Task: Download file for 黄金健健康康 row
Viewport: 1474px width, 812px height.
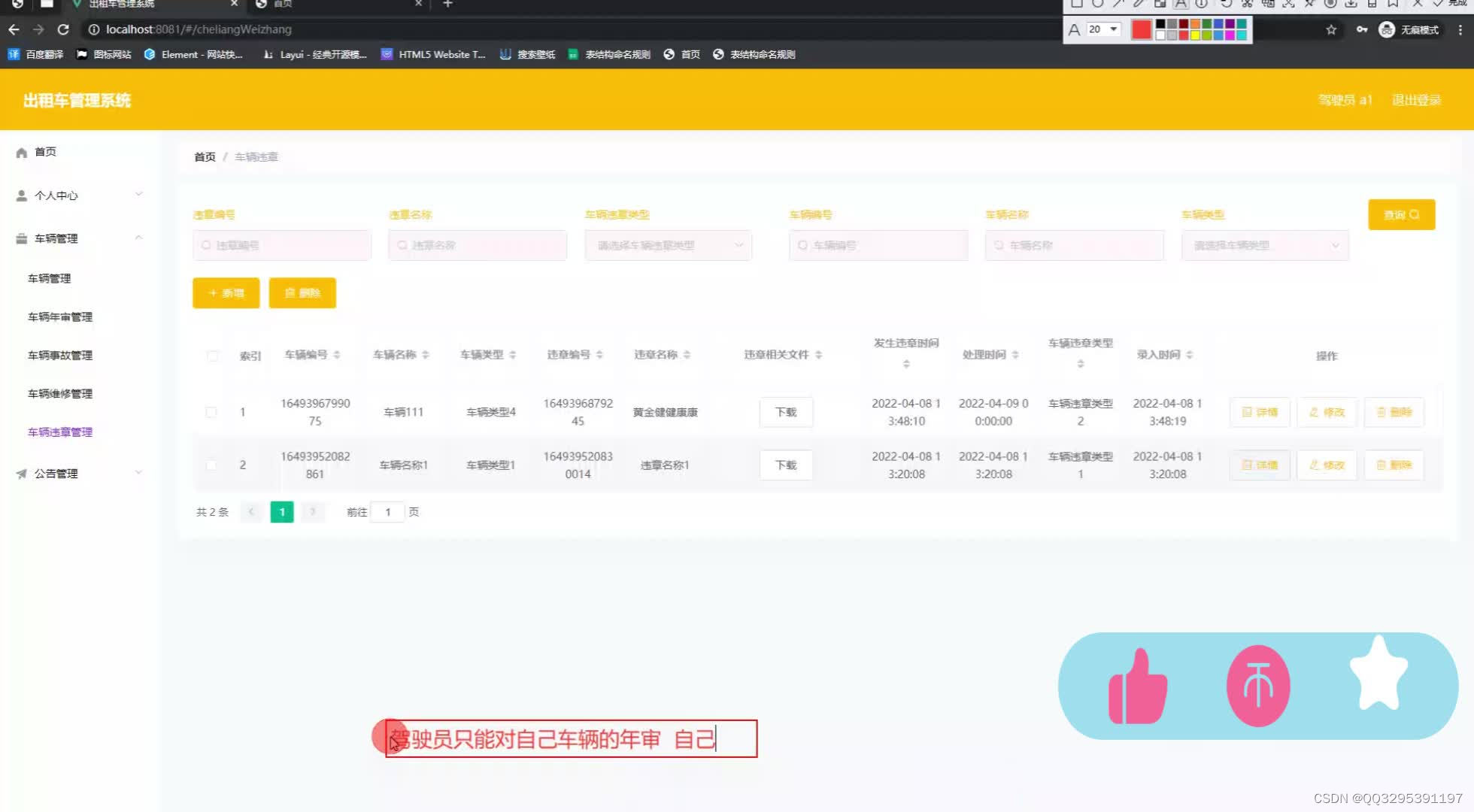Action: 786,412
